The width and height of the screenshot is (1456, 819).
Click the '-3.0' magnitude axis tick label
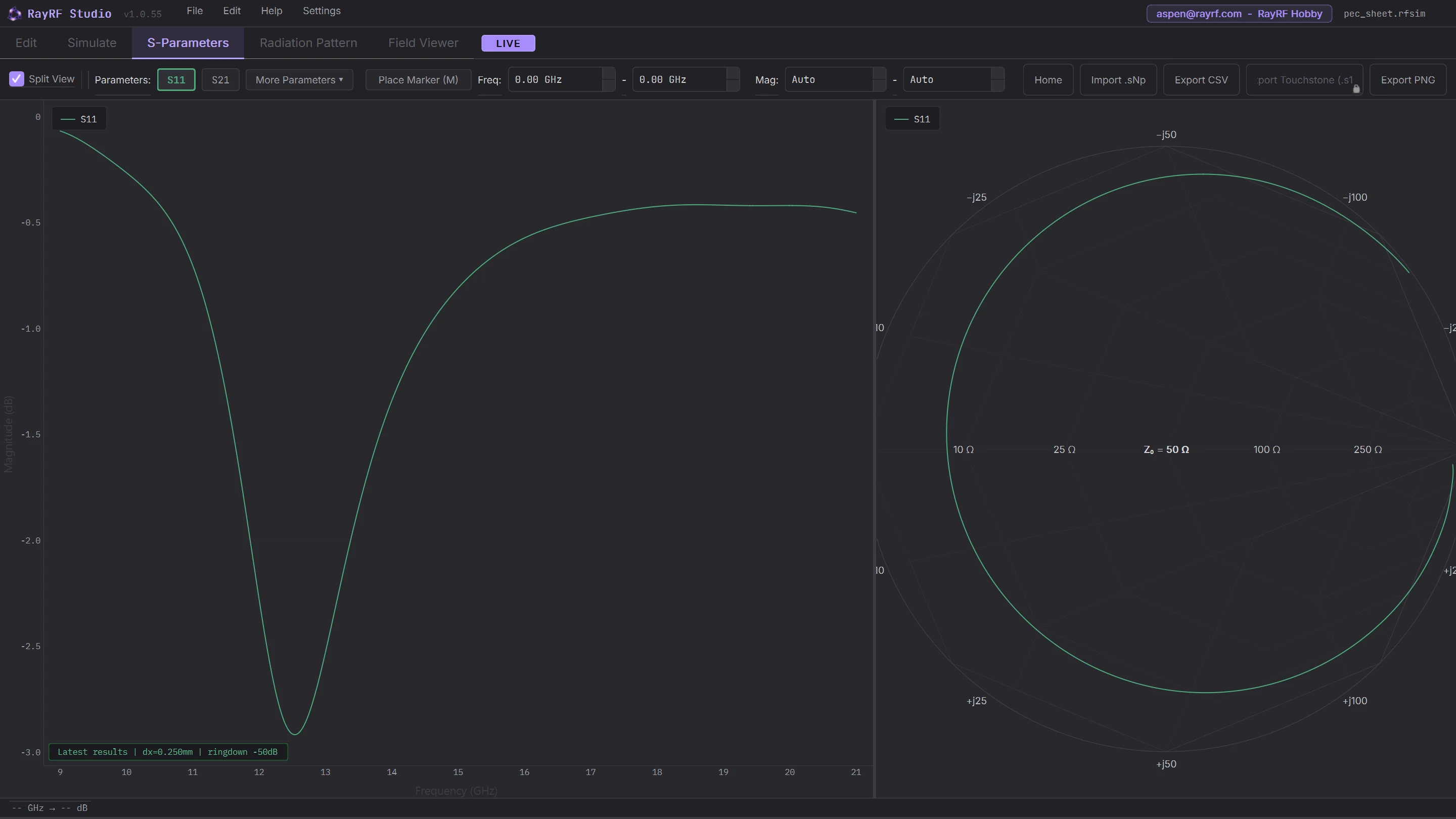point(30,752)
